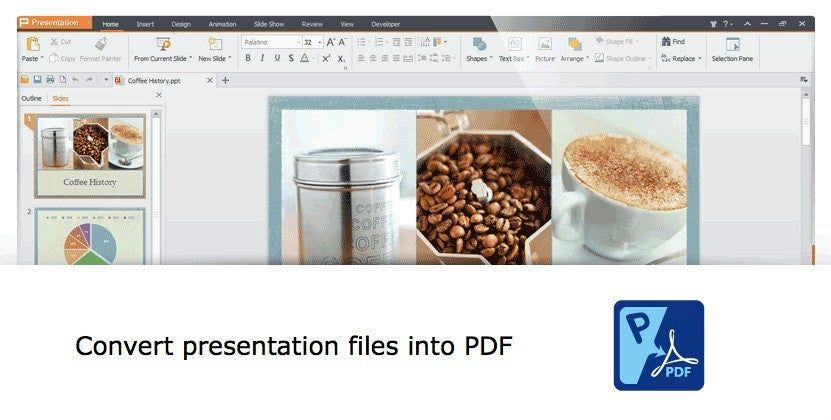Select the Format Painter tool
This screenshot has height=420, width=831.
[x=101, y=44]
